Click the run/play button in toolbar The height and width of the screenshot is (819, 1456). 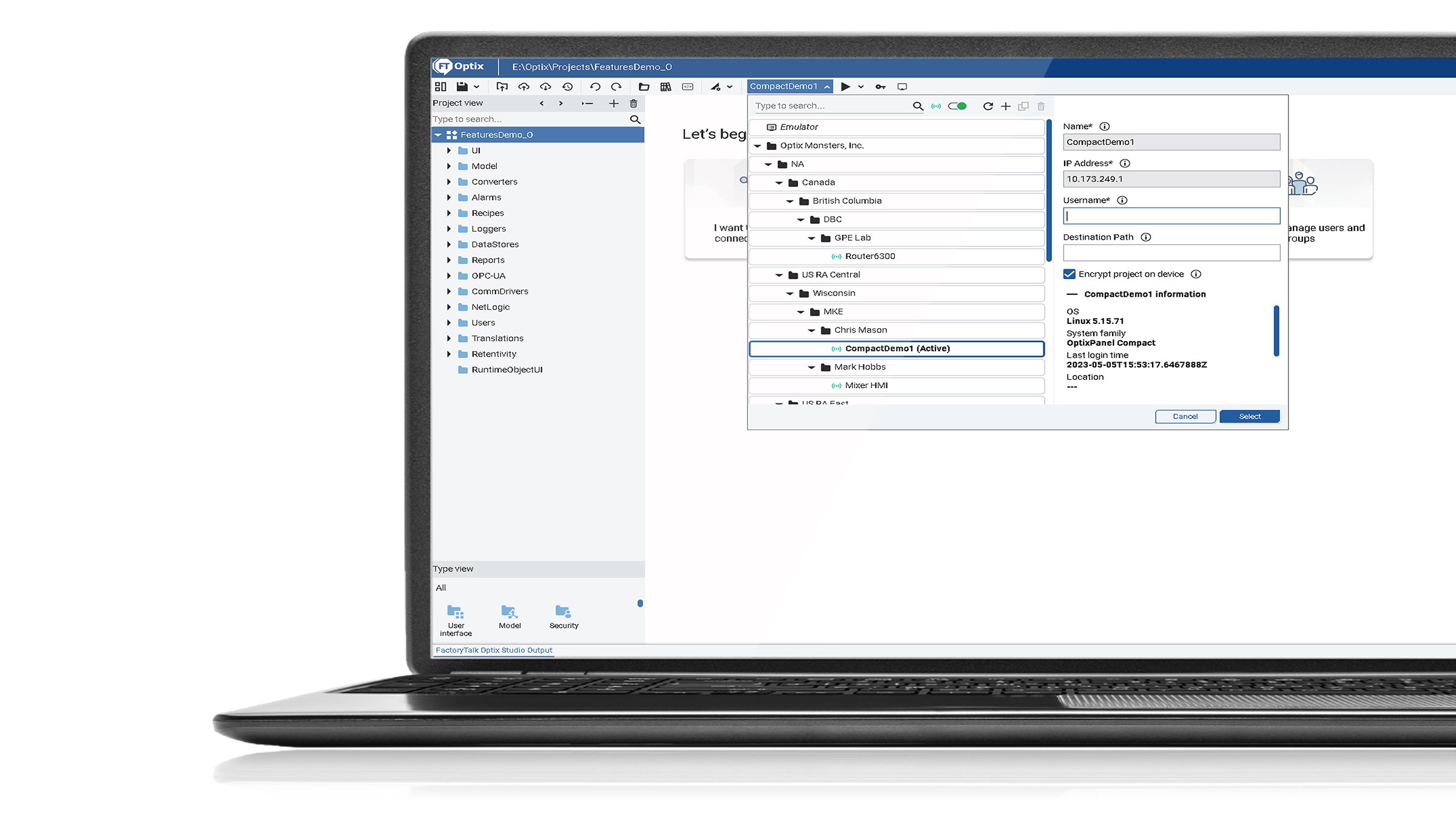[x=845, y=86]
